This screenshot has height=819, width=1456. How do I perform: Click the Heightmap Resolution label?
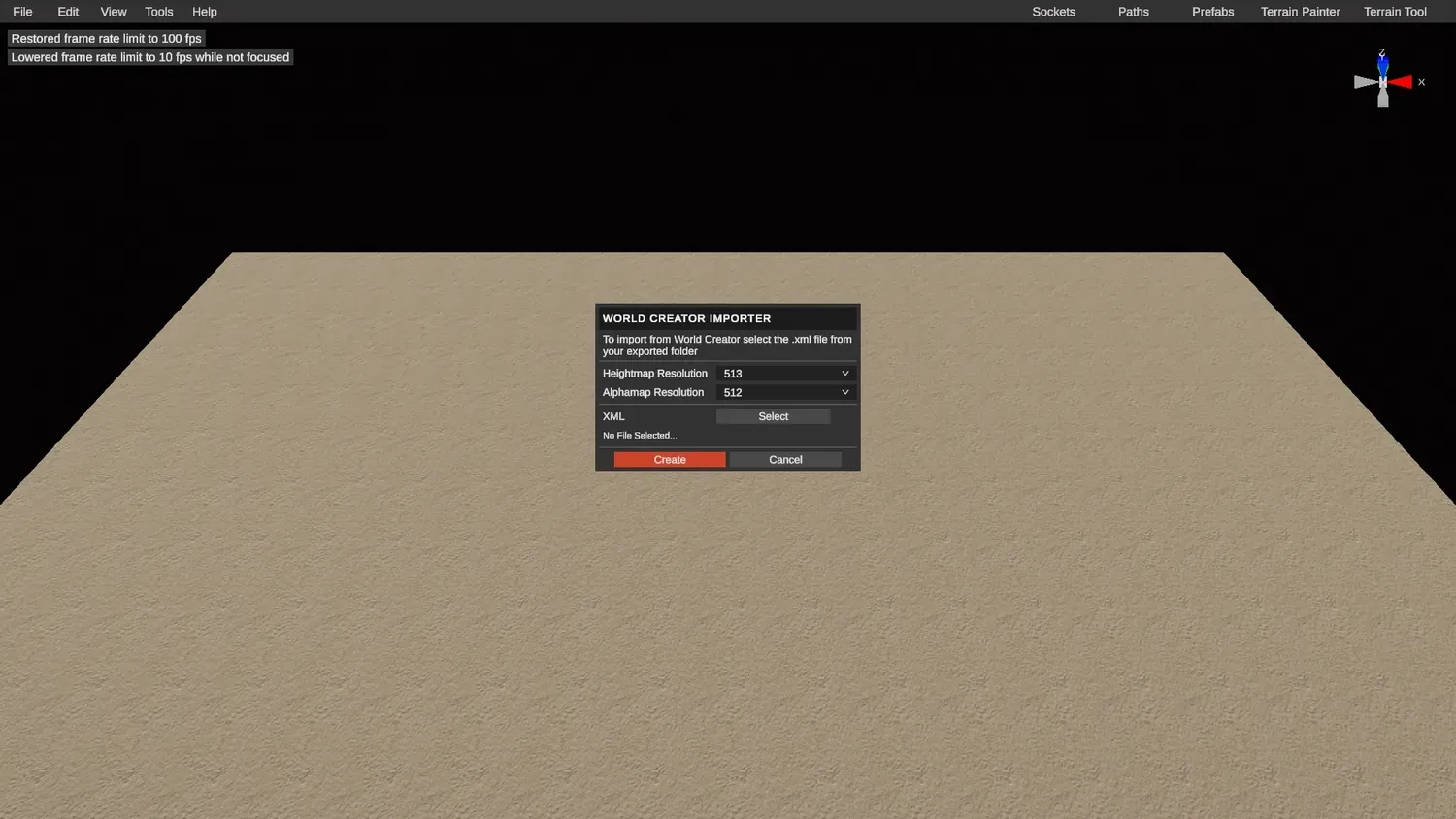coord(655,374)
